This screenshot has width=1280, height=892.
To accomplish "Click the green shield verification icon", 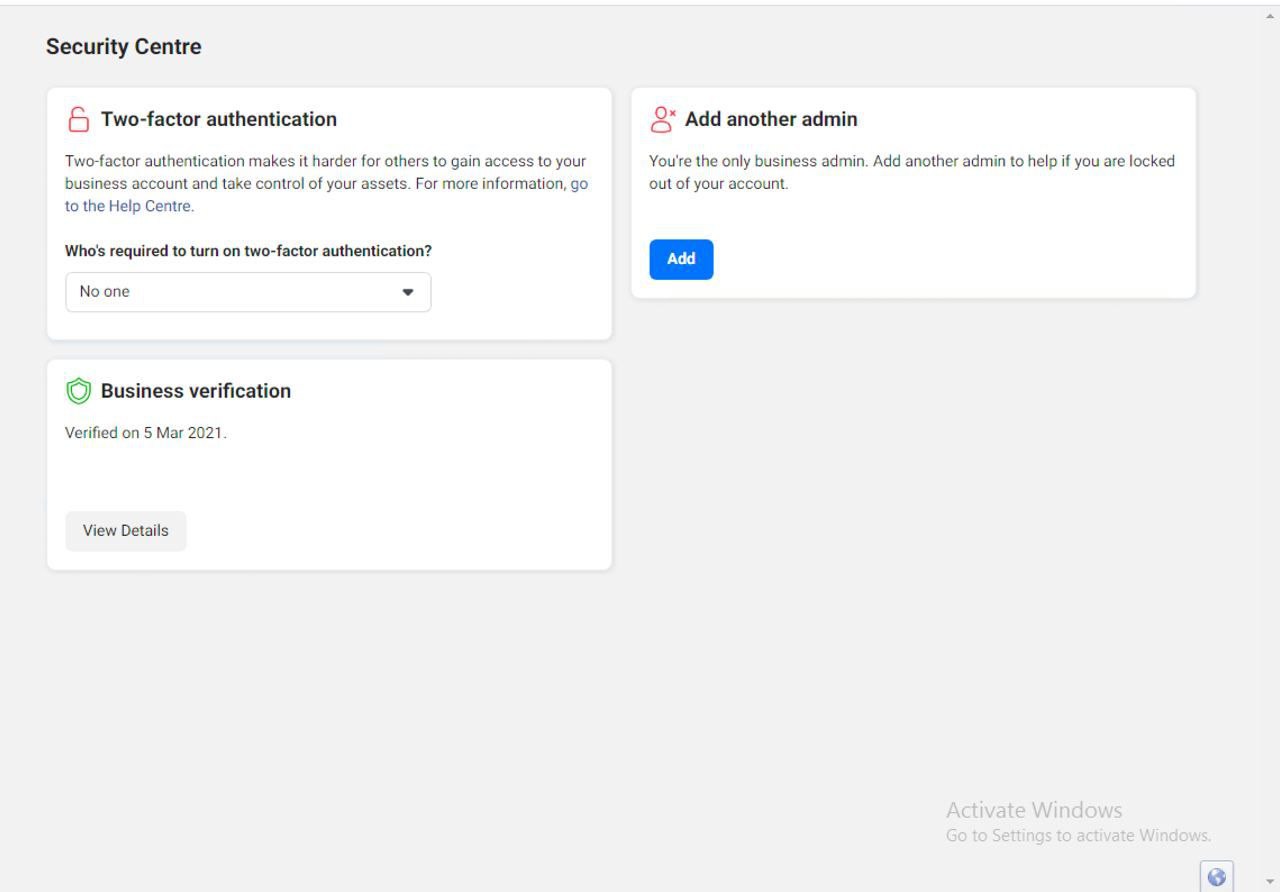I will (x=78, y=391).
